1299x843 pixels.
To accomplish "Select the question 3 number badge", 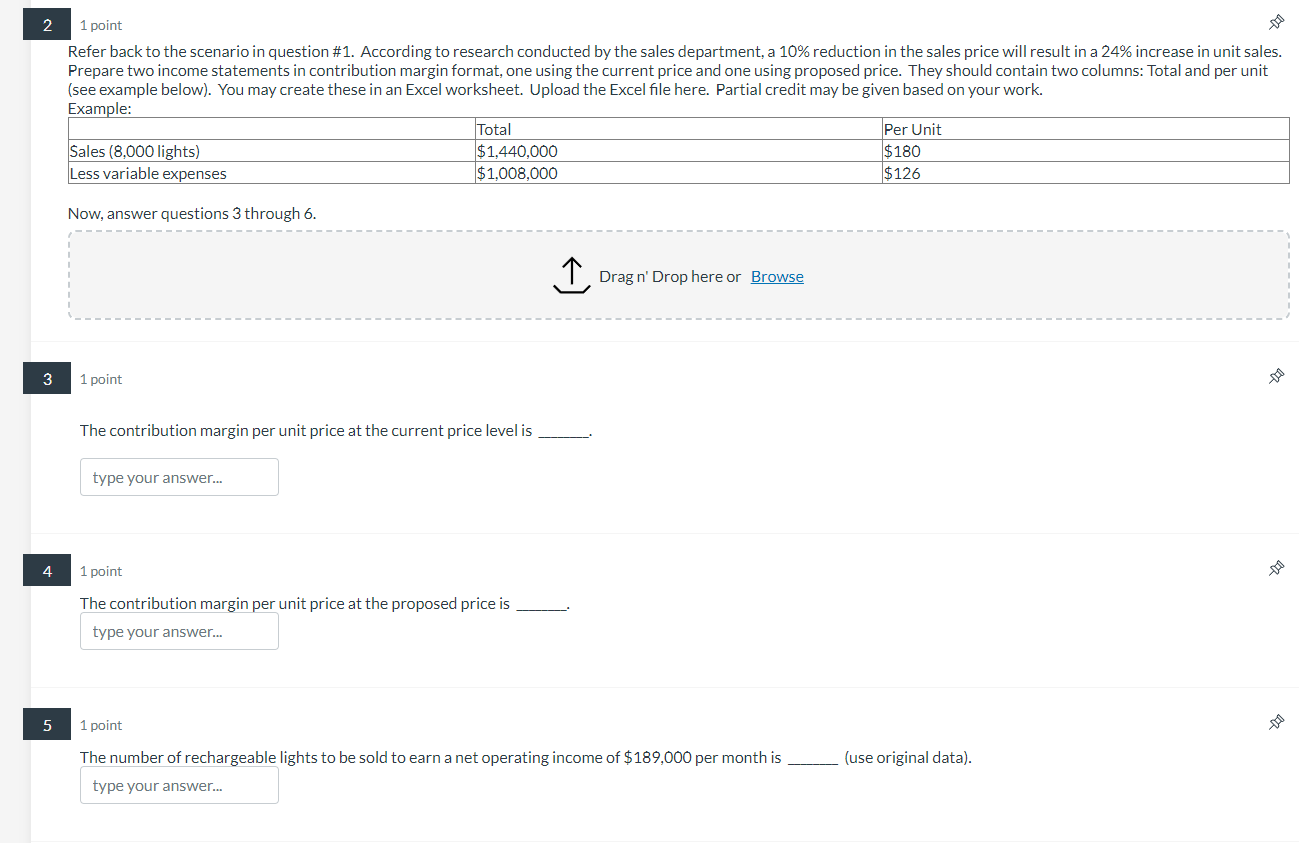I will click(47, 379).
